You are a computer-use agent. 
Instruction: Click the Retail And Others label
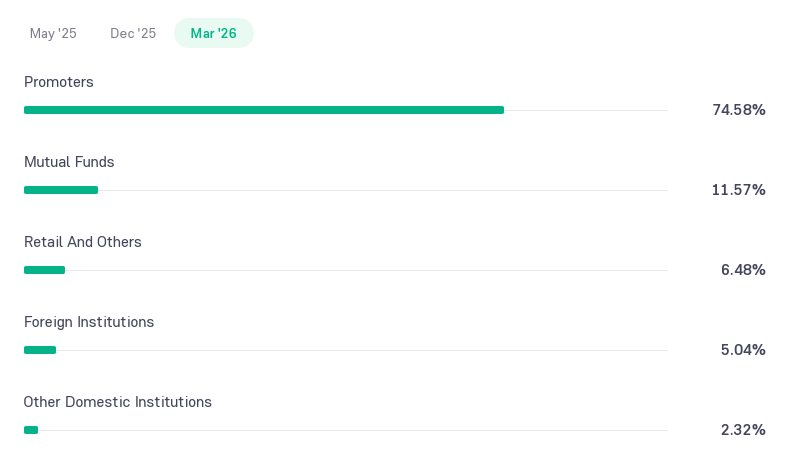[82, 242]
